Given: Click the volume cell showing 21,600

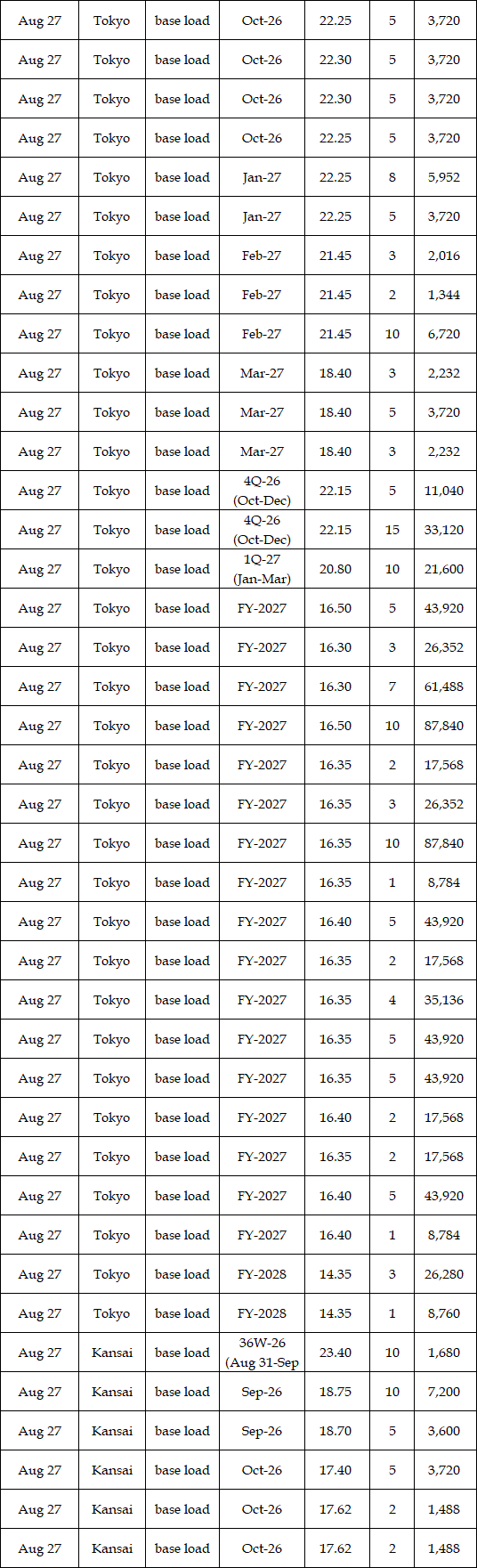Looking at the screenshot, I should click(x=443, y=568).
